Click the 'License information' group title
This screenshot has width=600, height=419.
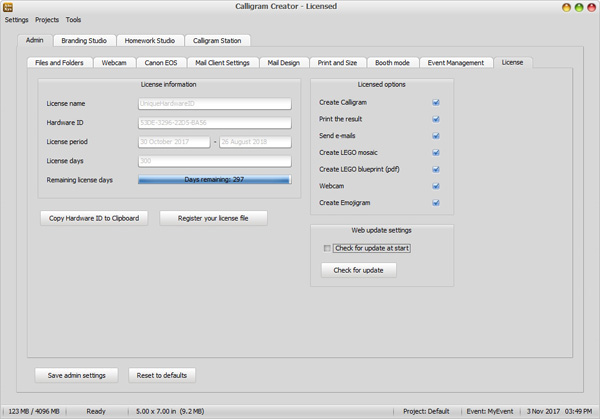tap(168, 84)
